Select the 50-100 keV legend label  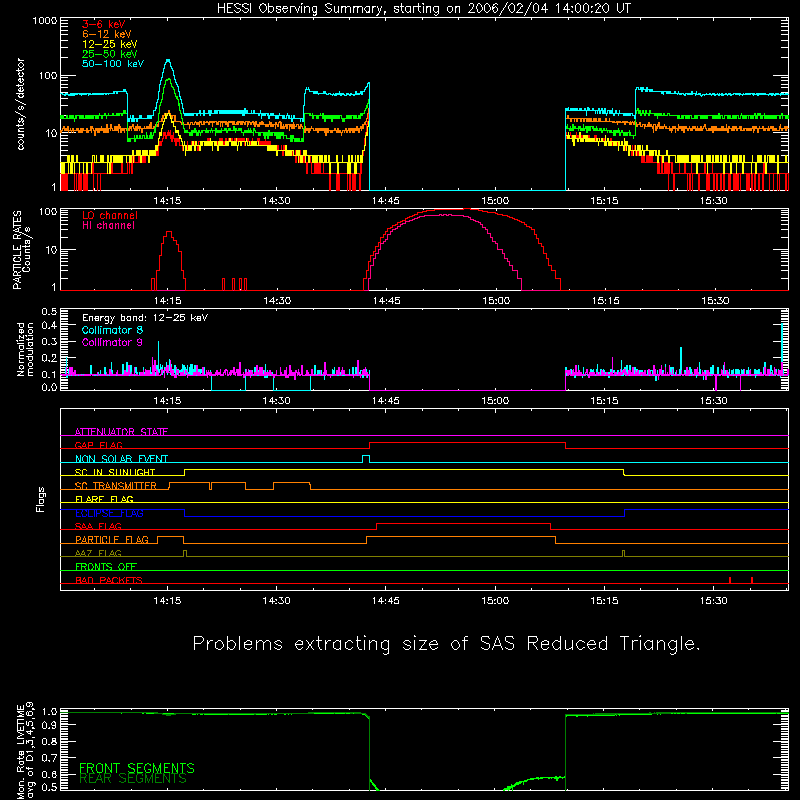click(113, 64)
